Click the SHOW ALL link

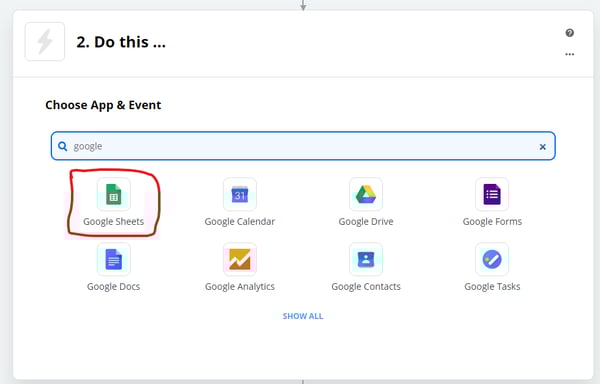pyautogui.click(x=303, y=316)
